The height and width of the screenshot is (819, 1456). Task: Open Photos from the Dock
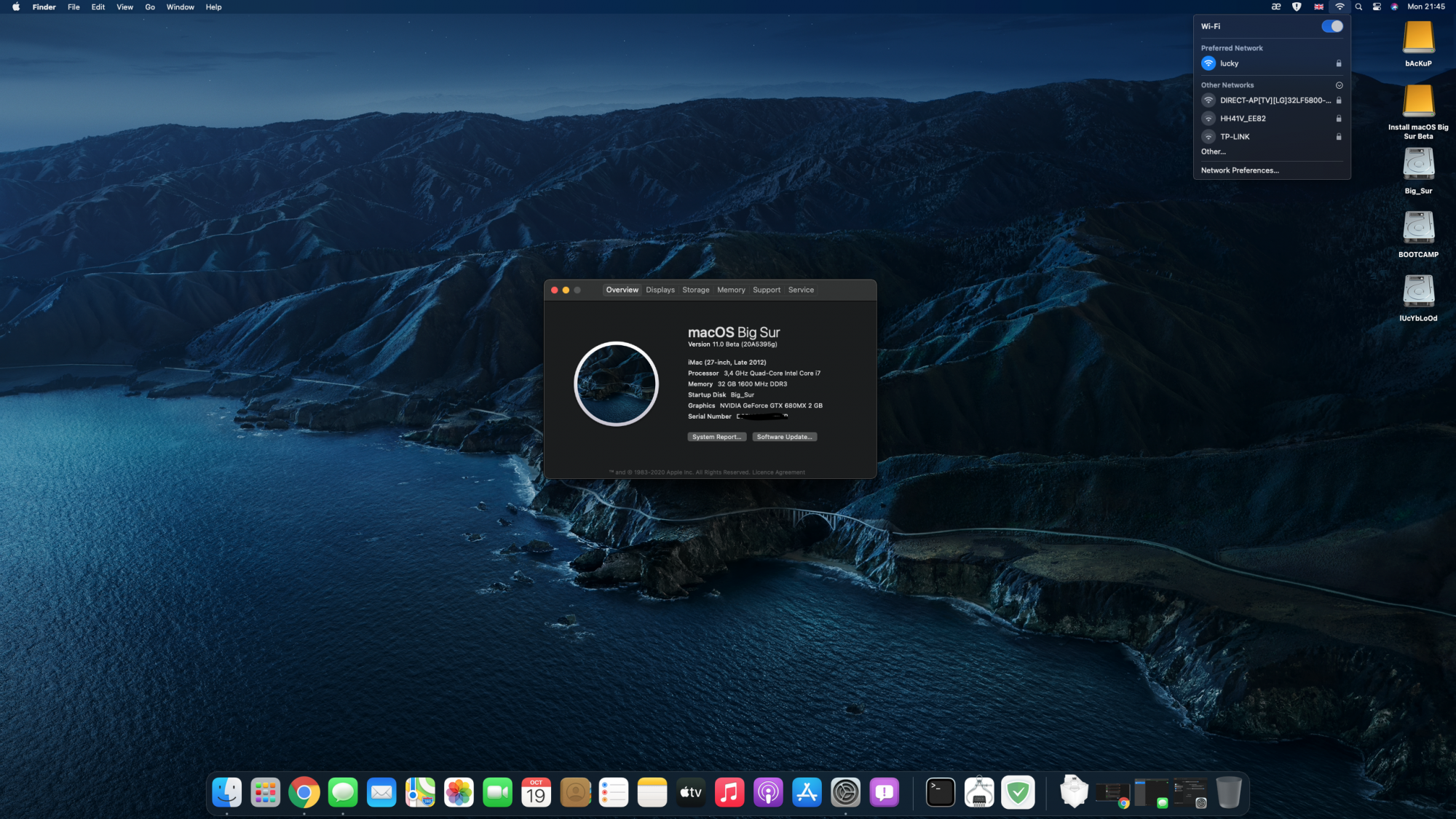tap(459, 793)
